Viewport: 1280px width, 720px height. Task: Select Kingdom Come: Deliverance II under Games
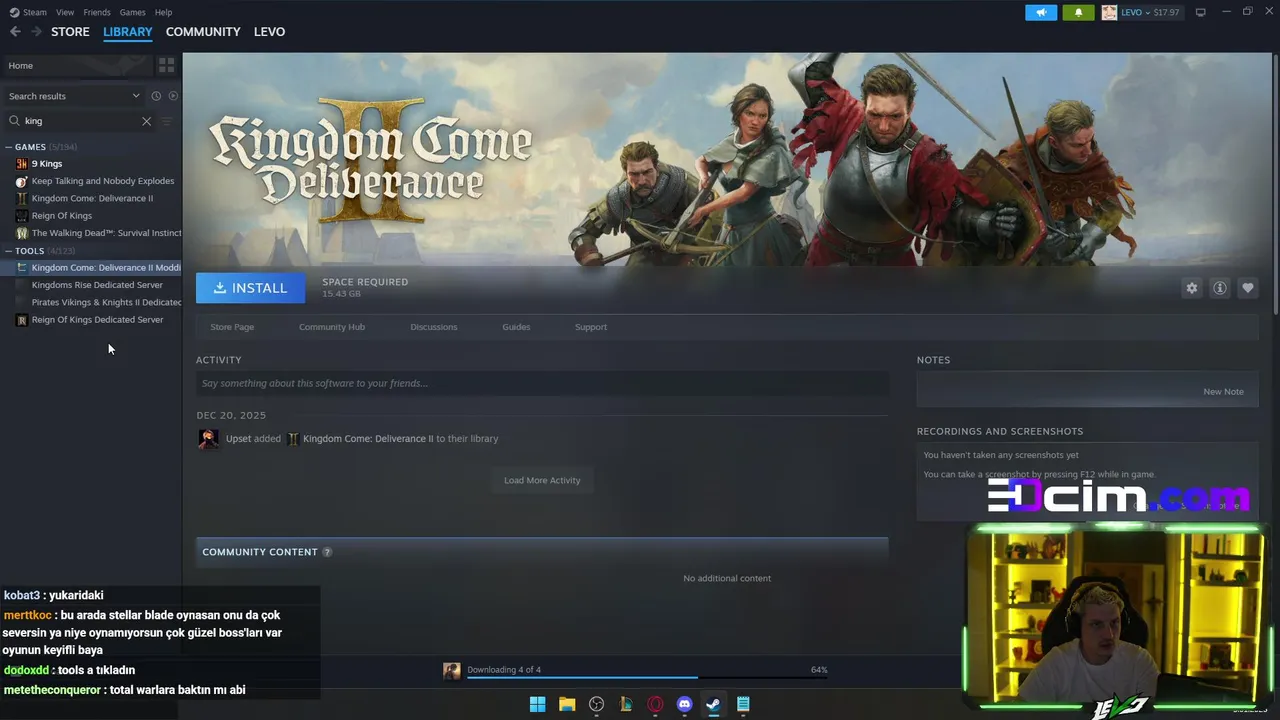(x=92, y=198)
